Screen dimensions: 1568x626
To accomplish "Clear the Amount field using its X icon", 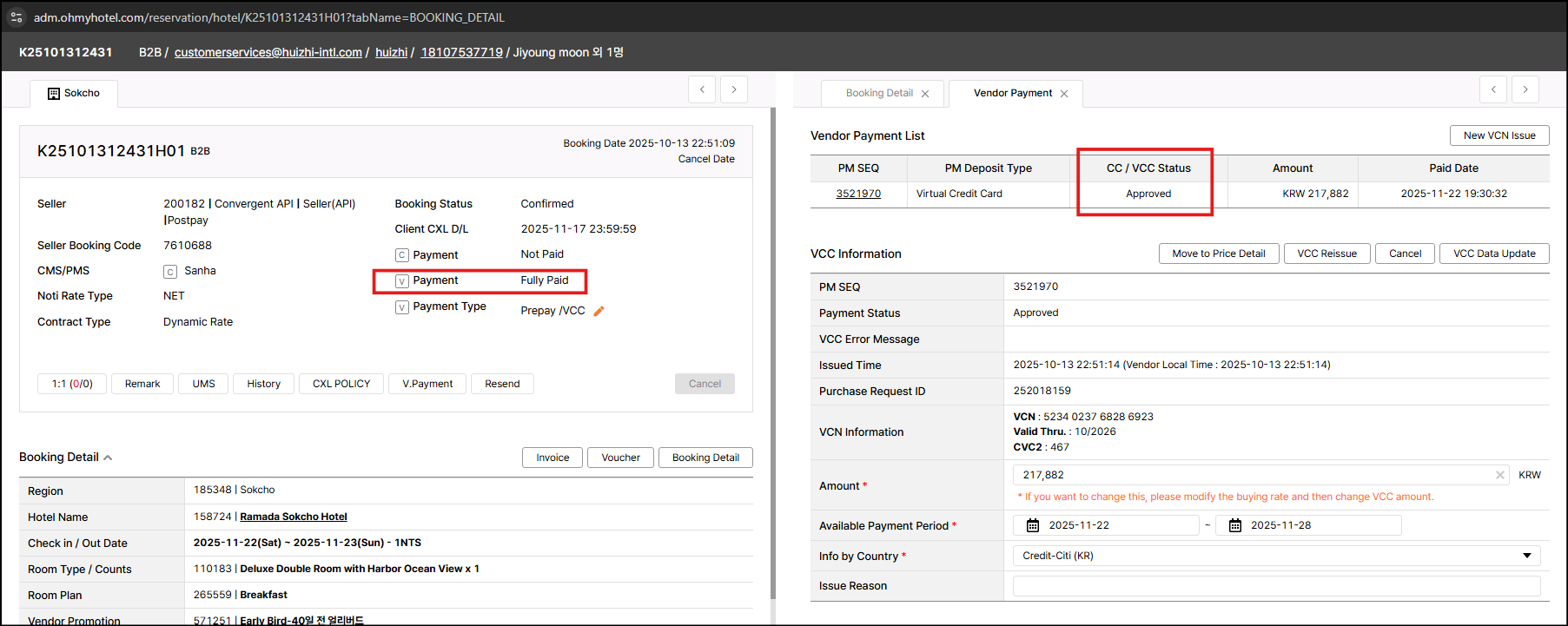I will click(1499, 475).
